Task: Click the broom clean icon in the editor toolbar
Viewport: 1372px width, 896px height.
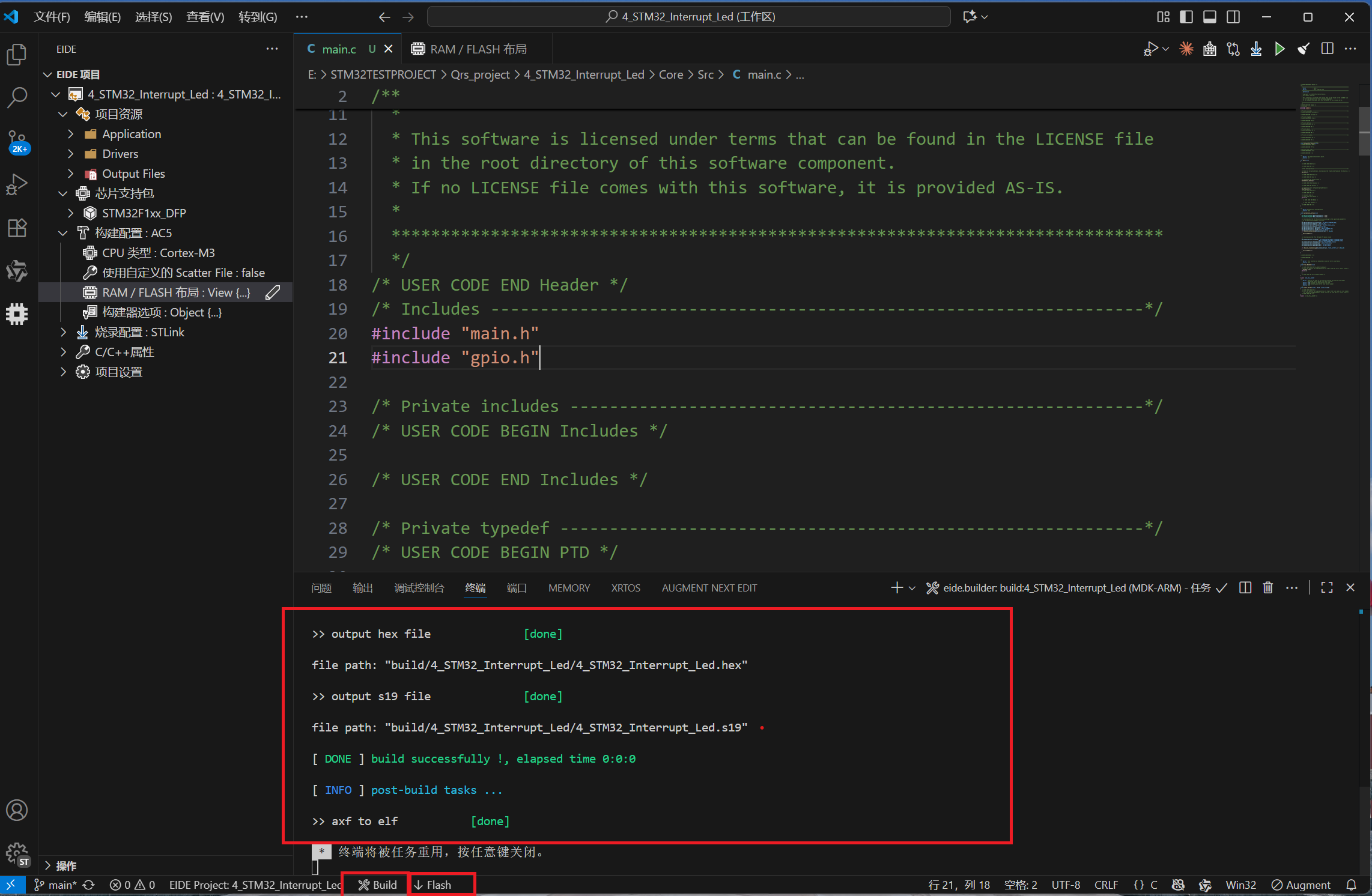Action: click(1304, 49)
